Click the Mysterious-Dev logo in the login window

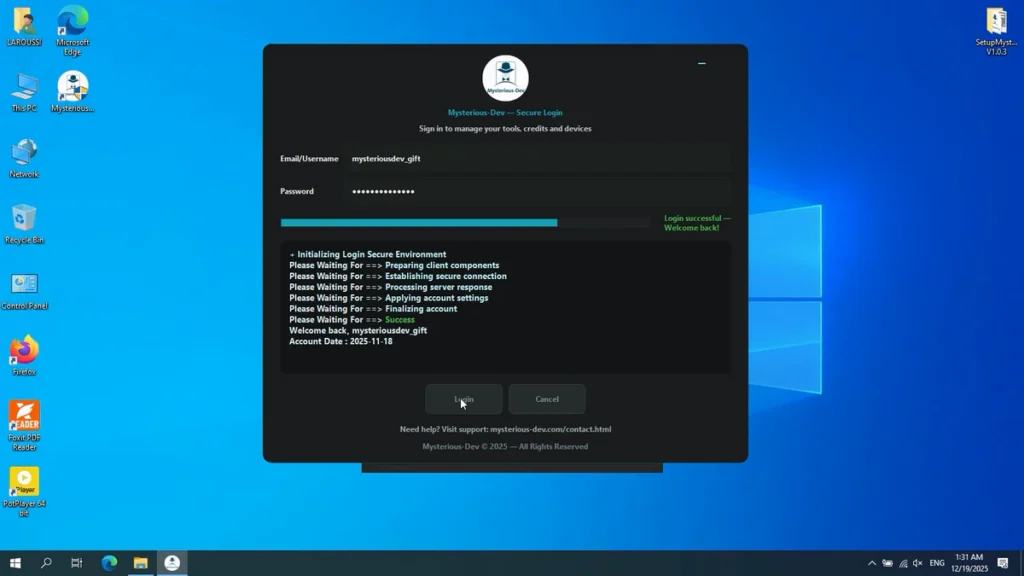505,78
